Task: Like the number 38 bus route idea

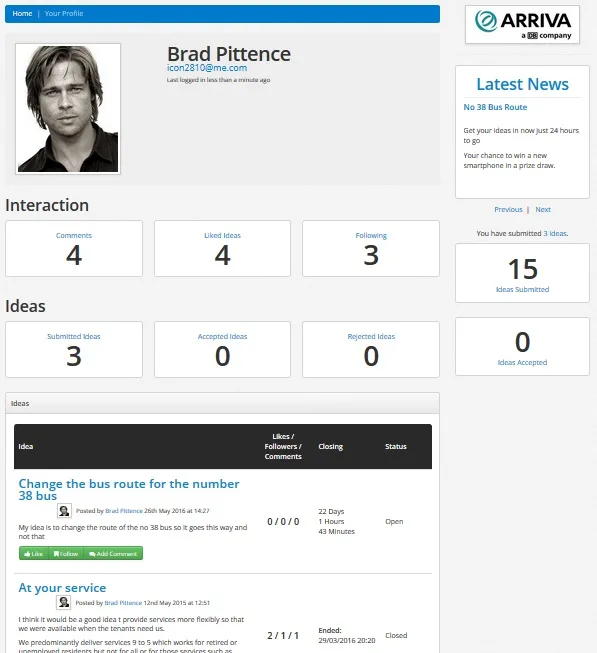Action: pos(34,553)
